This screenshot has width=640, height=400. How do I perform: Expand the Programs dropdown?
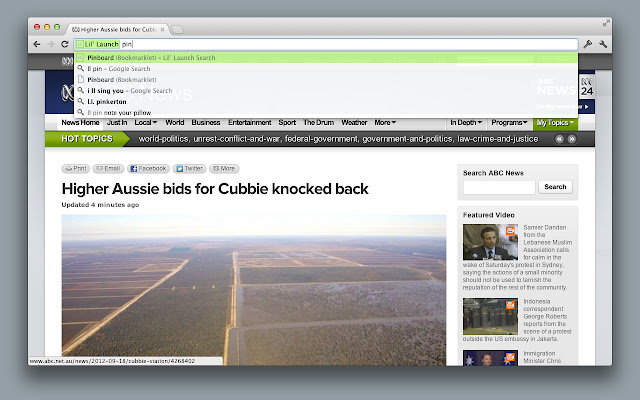(509, 122)
